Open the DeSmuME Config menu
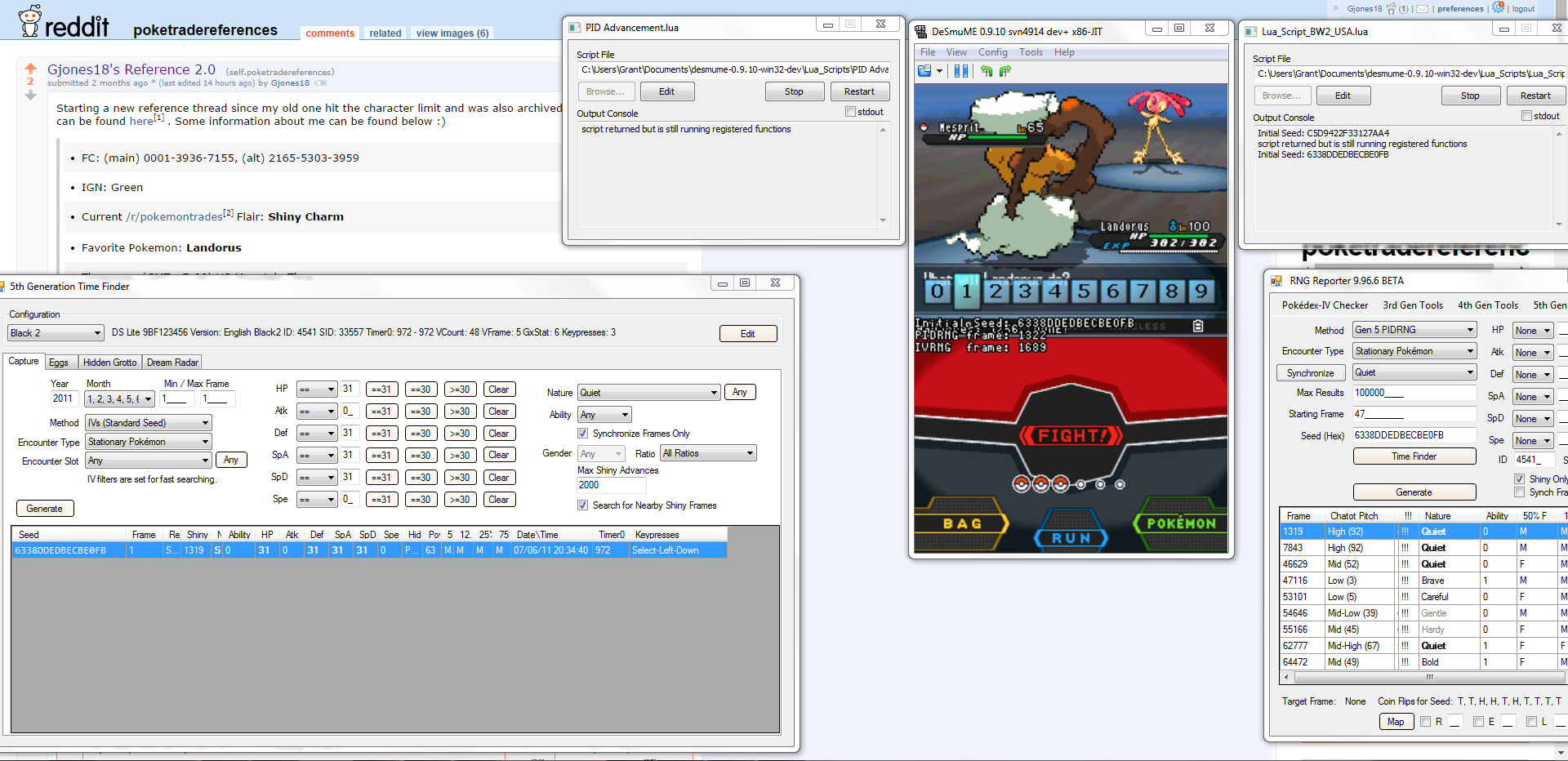The height and width of the screenshot is (761, 1568). coord(993,52)
